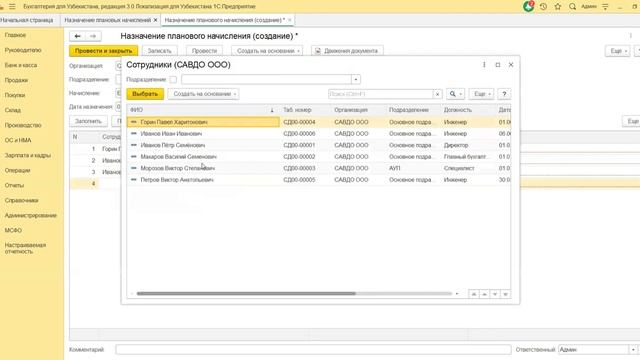The image size is (640, 360).
Task: Go forward with the right arrow button
Action: point(93,36)
